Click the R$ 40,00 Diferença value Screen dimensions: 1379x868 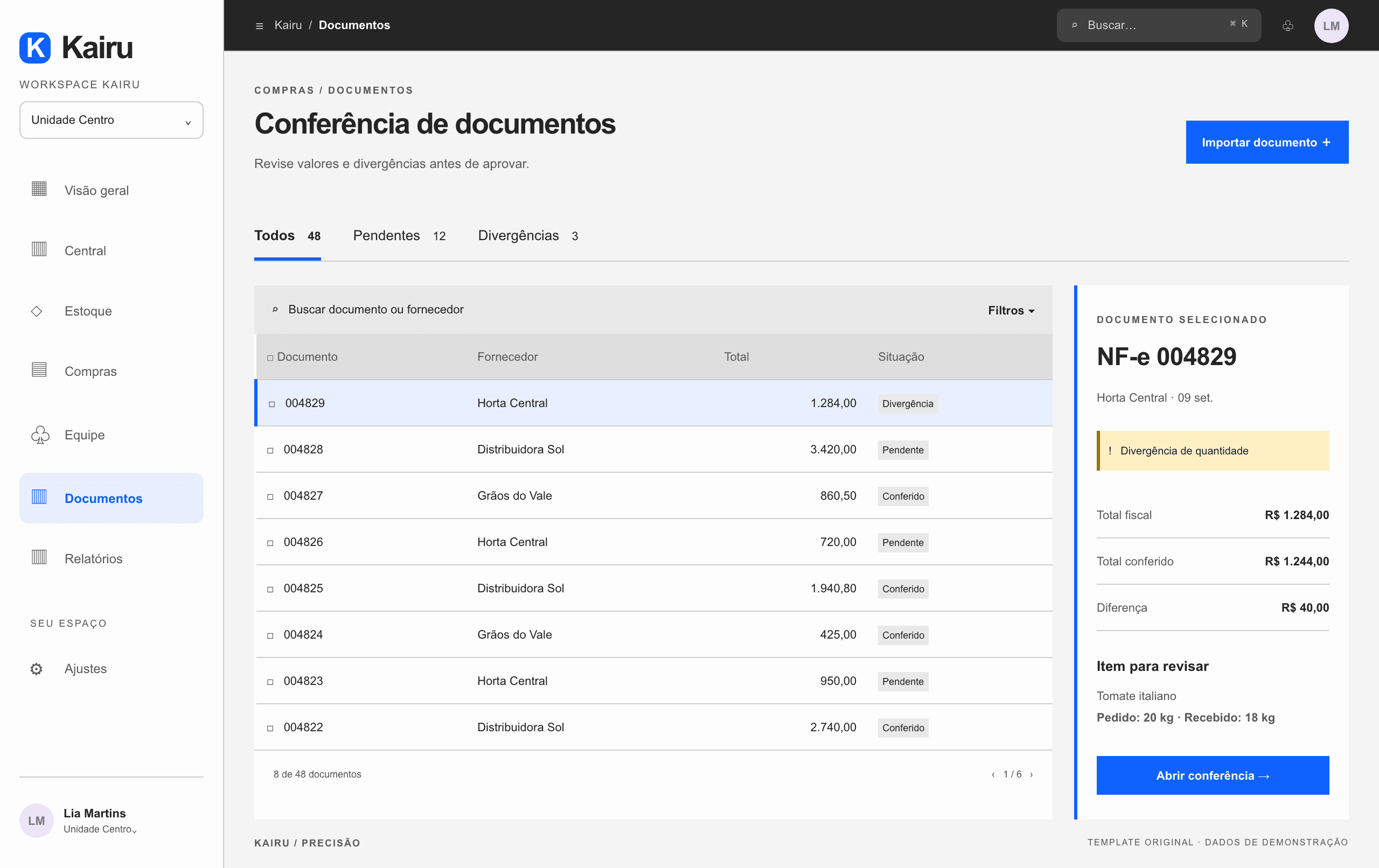[1305, 607]
